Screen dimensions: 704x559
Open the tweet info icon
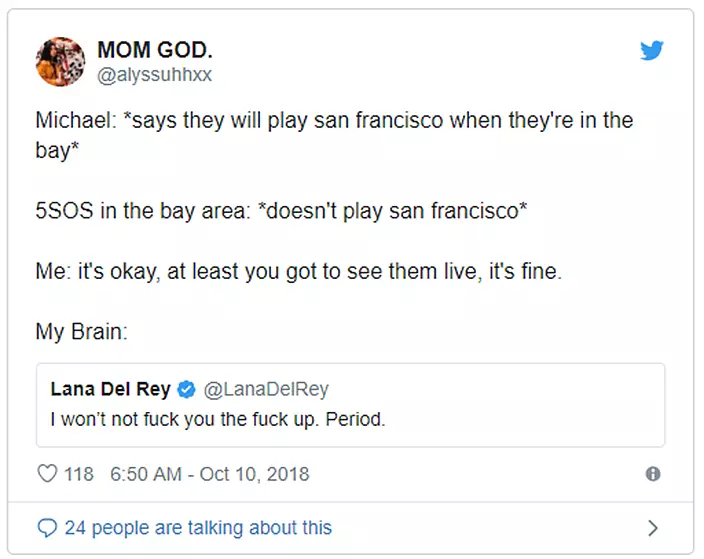tap(653, 474)
